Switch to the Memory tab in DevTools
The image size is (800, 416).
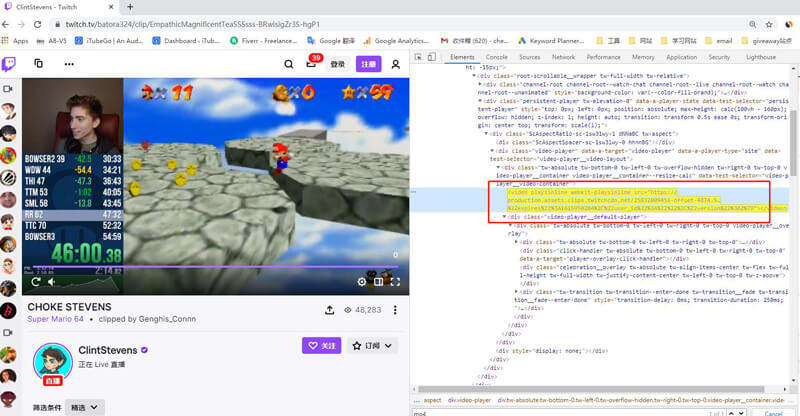click(643, 57)
